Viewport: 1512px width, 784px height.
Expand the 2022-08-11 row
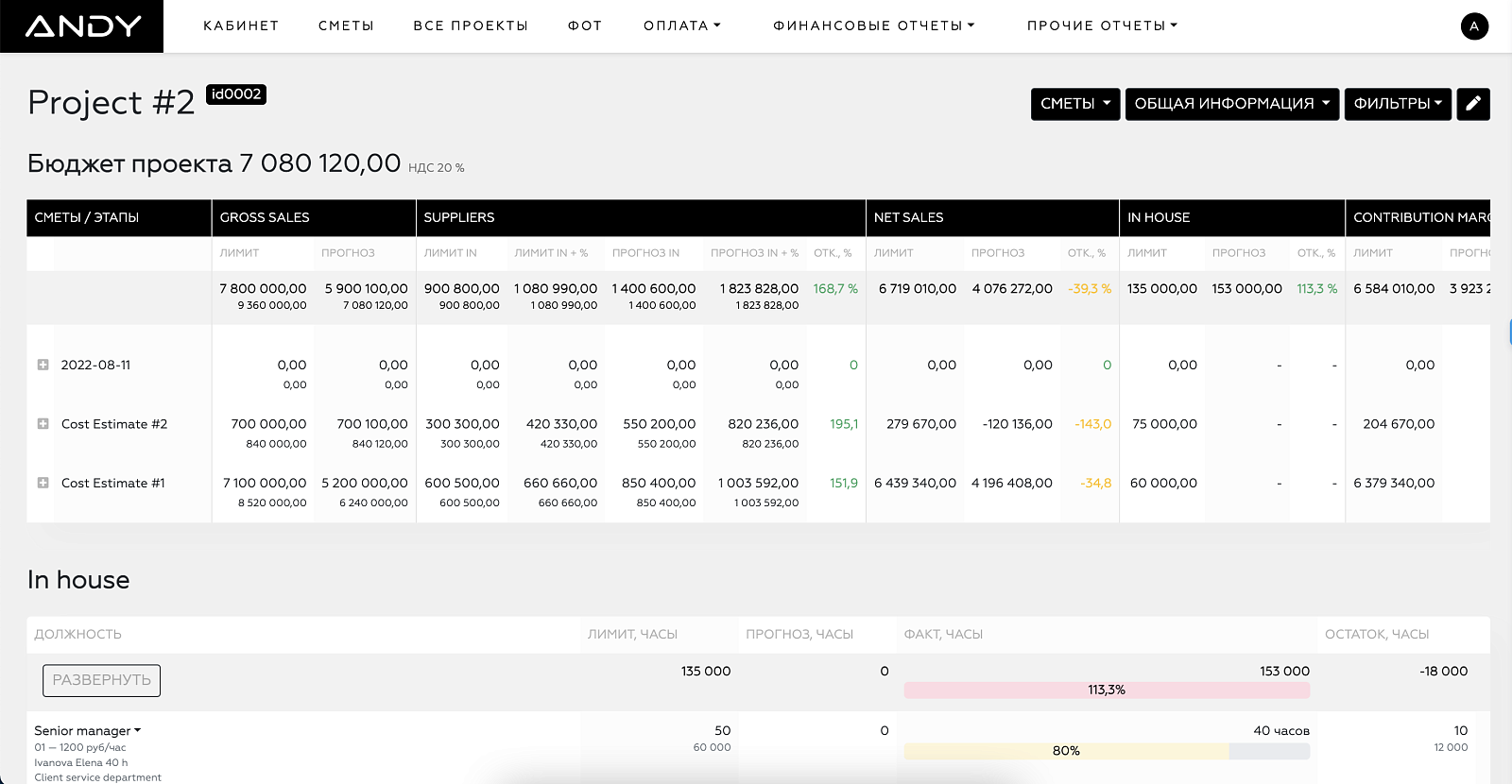tap(43, 365)
